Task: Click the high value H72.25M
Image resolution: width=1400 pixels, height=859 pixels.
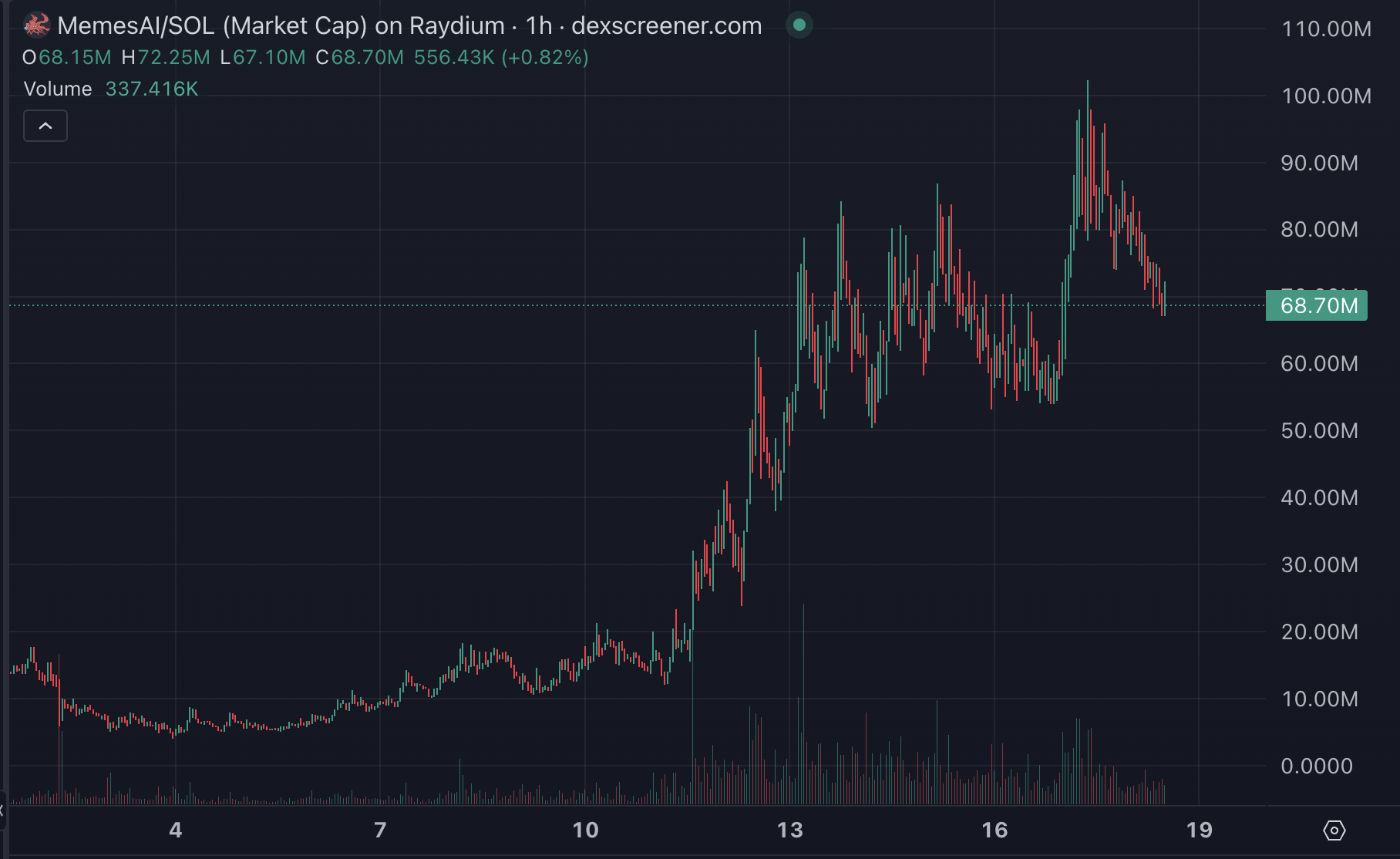Action: [x=166, y=57]
